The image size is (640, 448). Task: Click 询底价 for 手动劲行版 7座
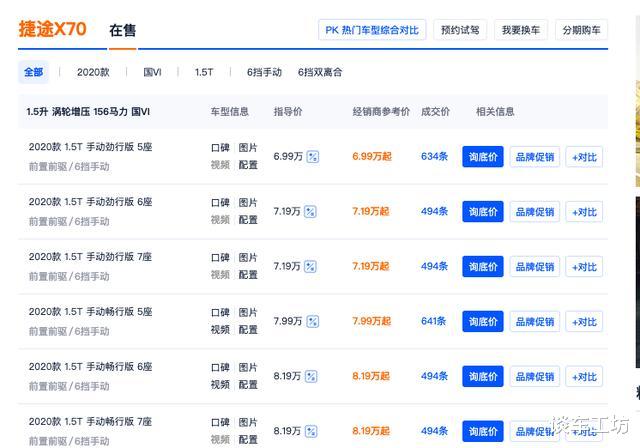[483, 267]
